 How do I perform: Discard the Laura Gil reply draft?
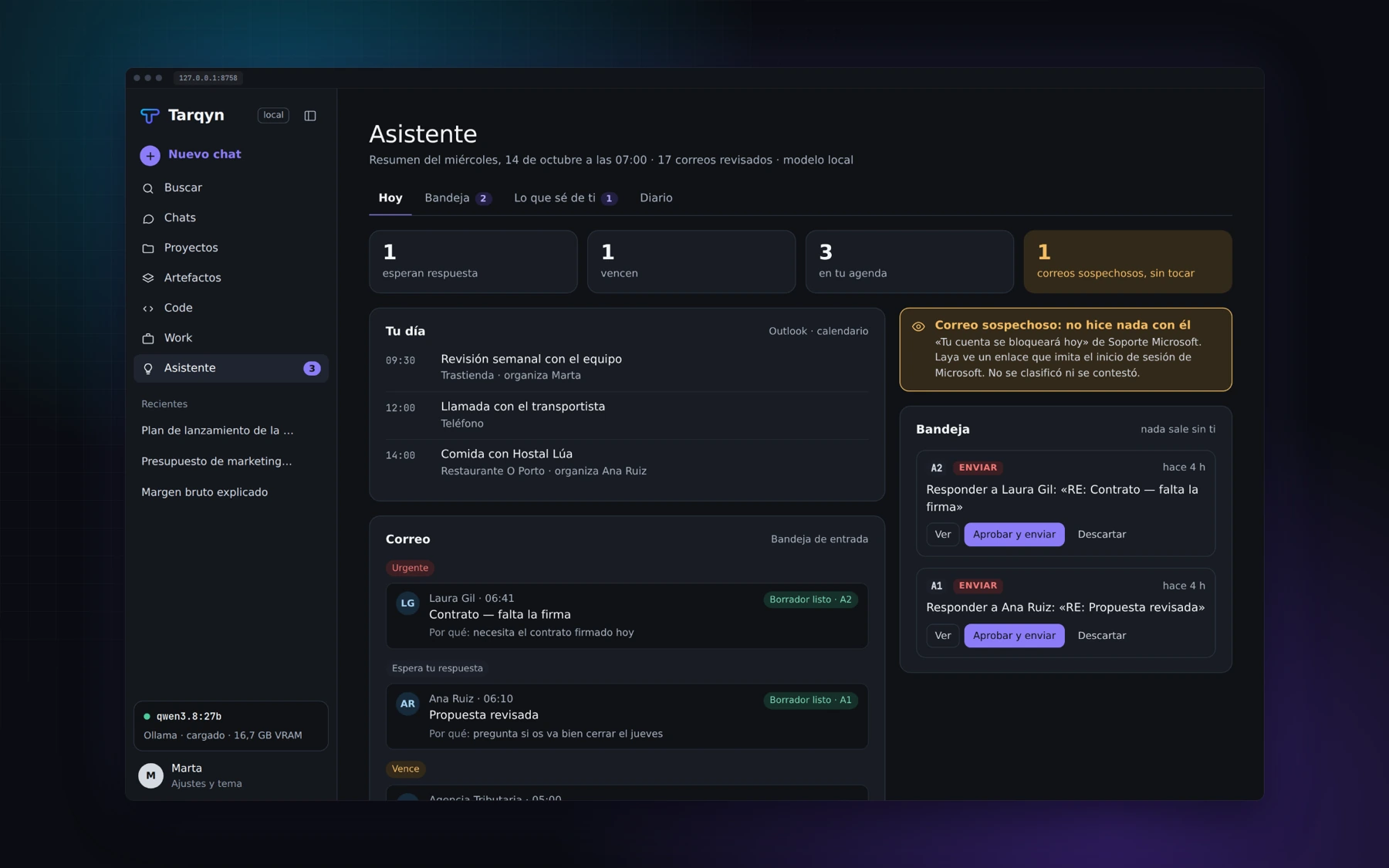click(1101, 535)
